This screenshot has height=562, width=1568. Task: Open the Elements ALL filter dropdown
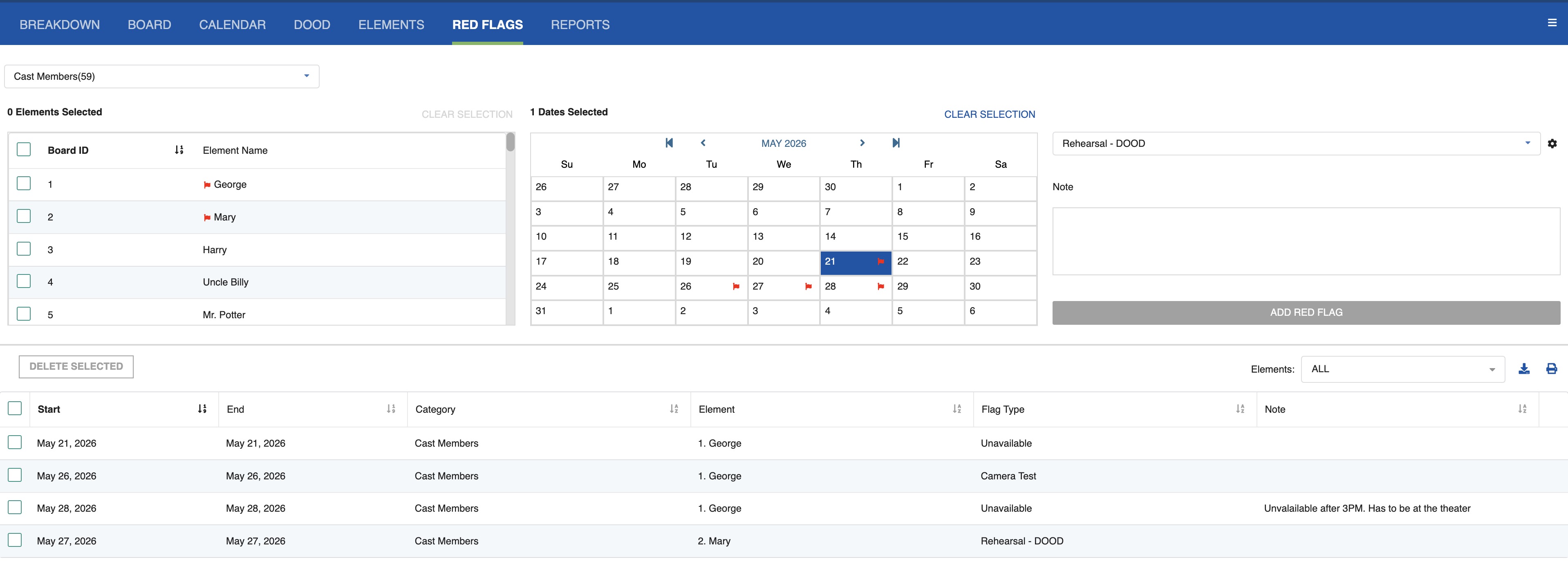[1402, 369]
